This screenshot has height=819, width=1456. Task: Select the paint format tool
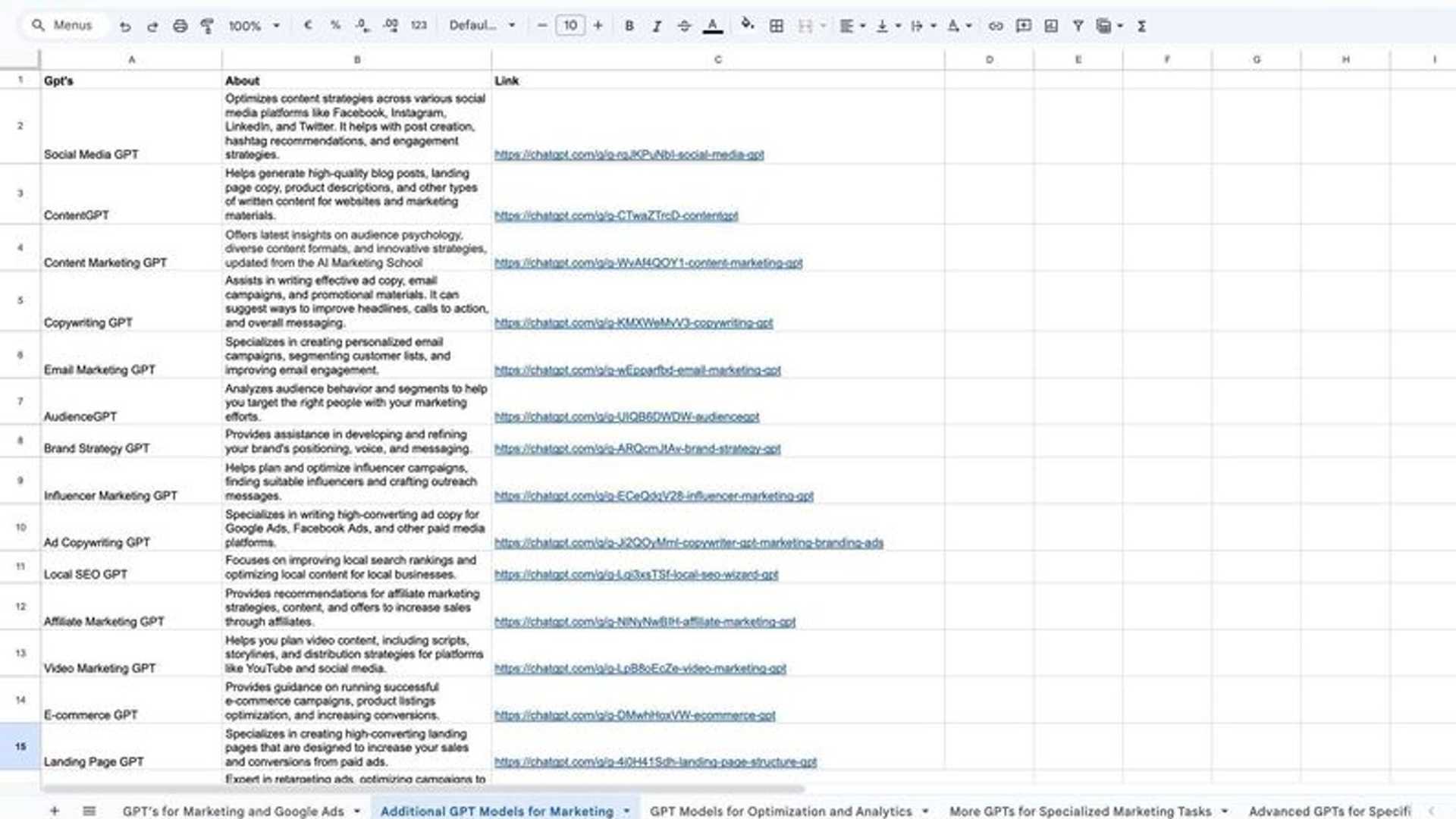click(x=207, y=26)
